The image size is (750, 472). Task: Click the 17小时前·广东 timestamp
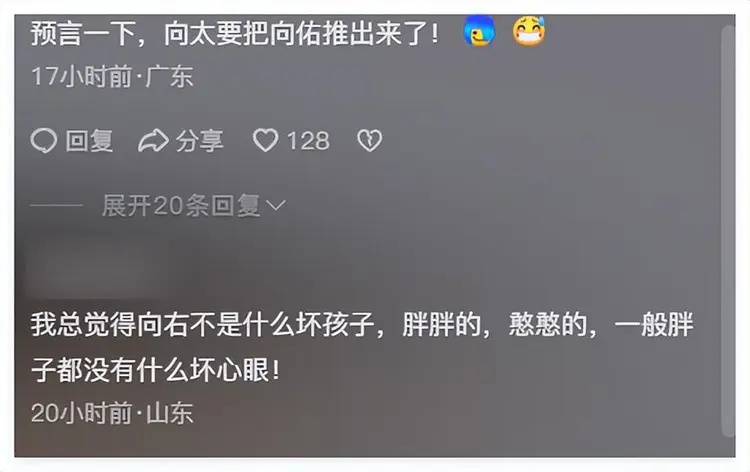click(112, 77)
